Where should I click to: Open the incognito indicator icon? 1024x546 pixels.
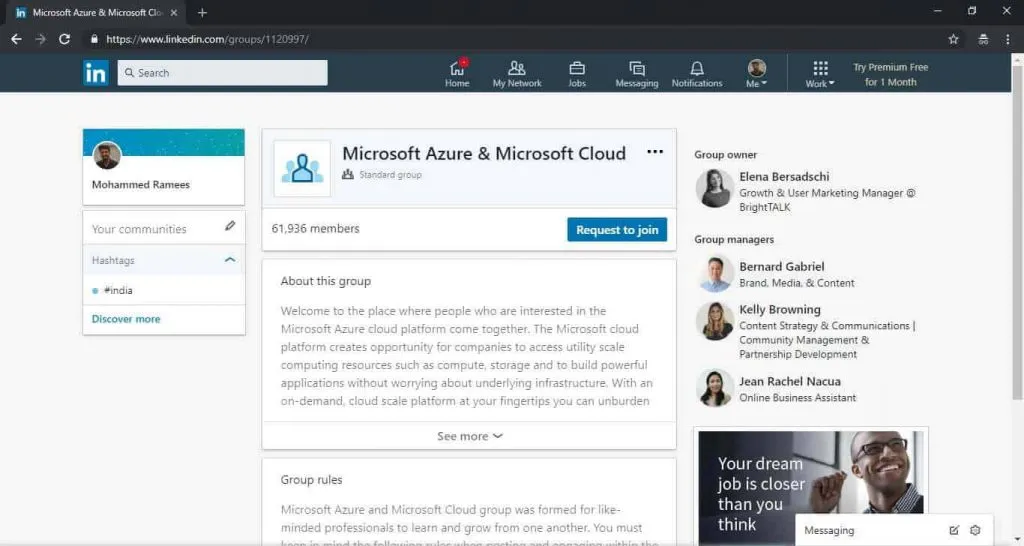click(x=983, y=39)
